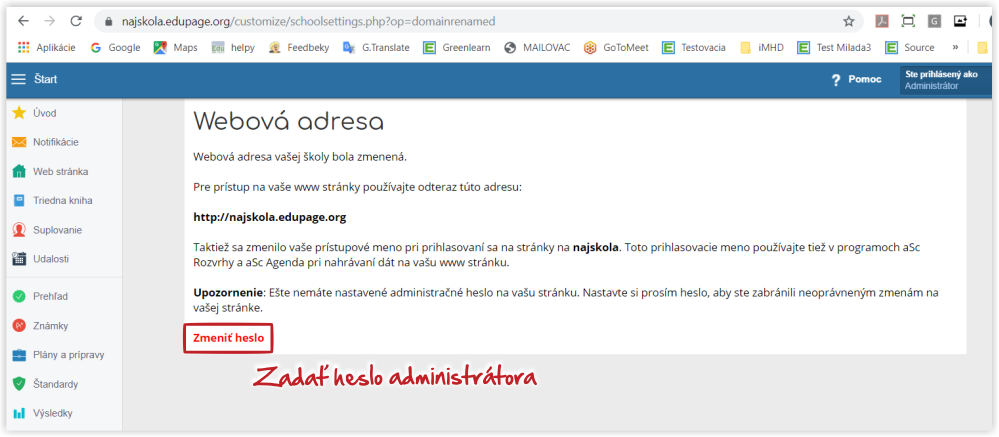The width and height of the screenshot is (999, 437).
Task: Select Štandardy in the sidebar
Action: pyautogui.click(x=55, y=384)
